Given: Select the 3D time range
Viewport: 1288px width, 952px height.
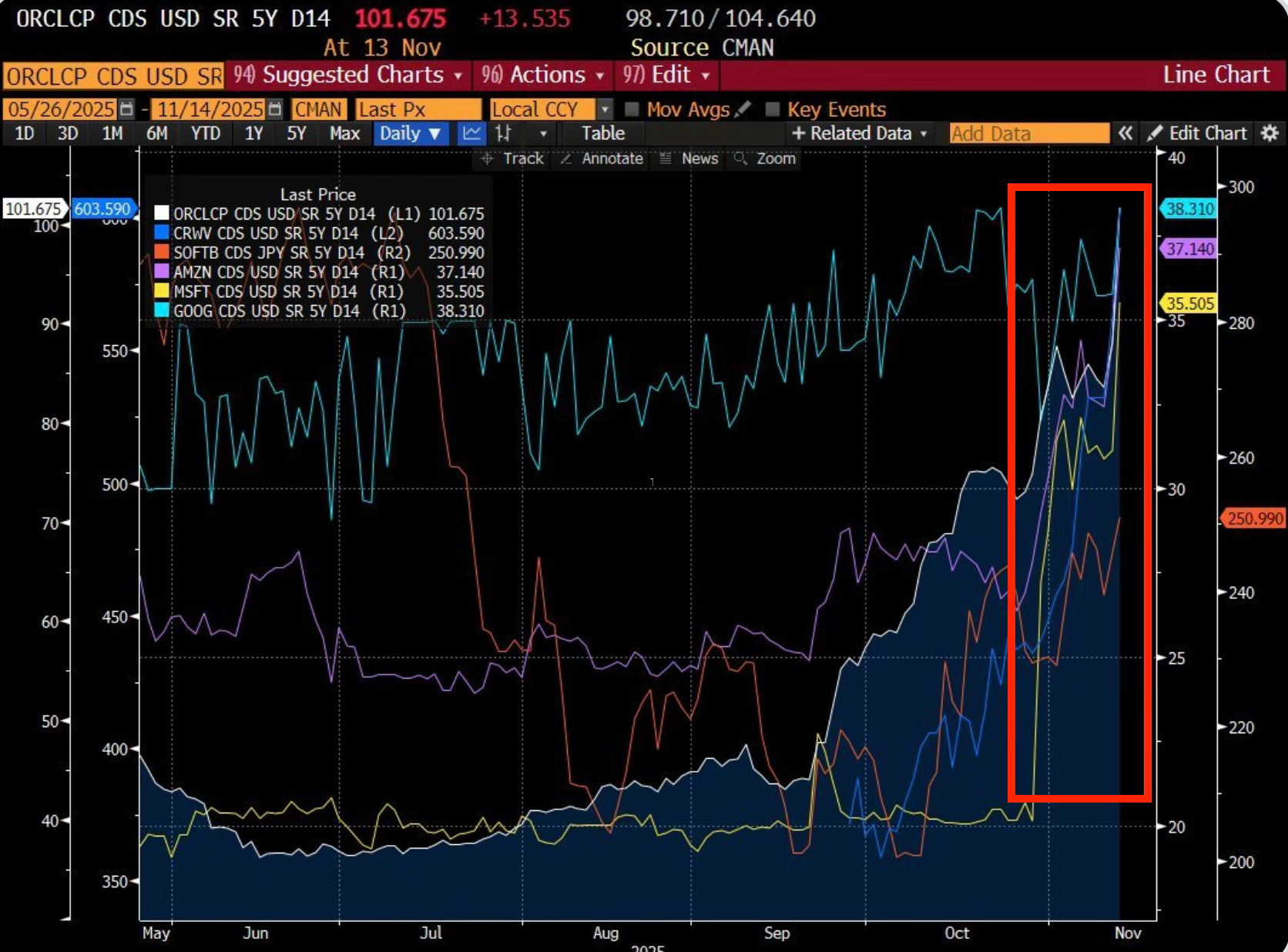Looking at the screenshot, I should pos(68,133).
